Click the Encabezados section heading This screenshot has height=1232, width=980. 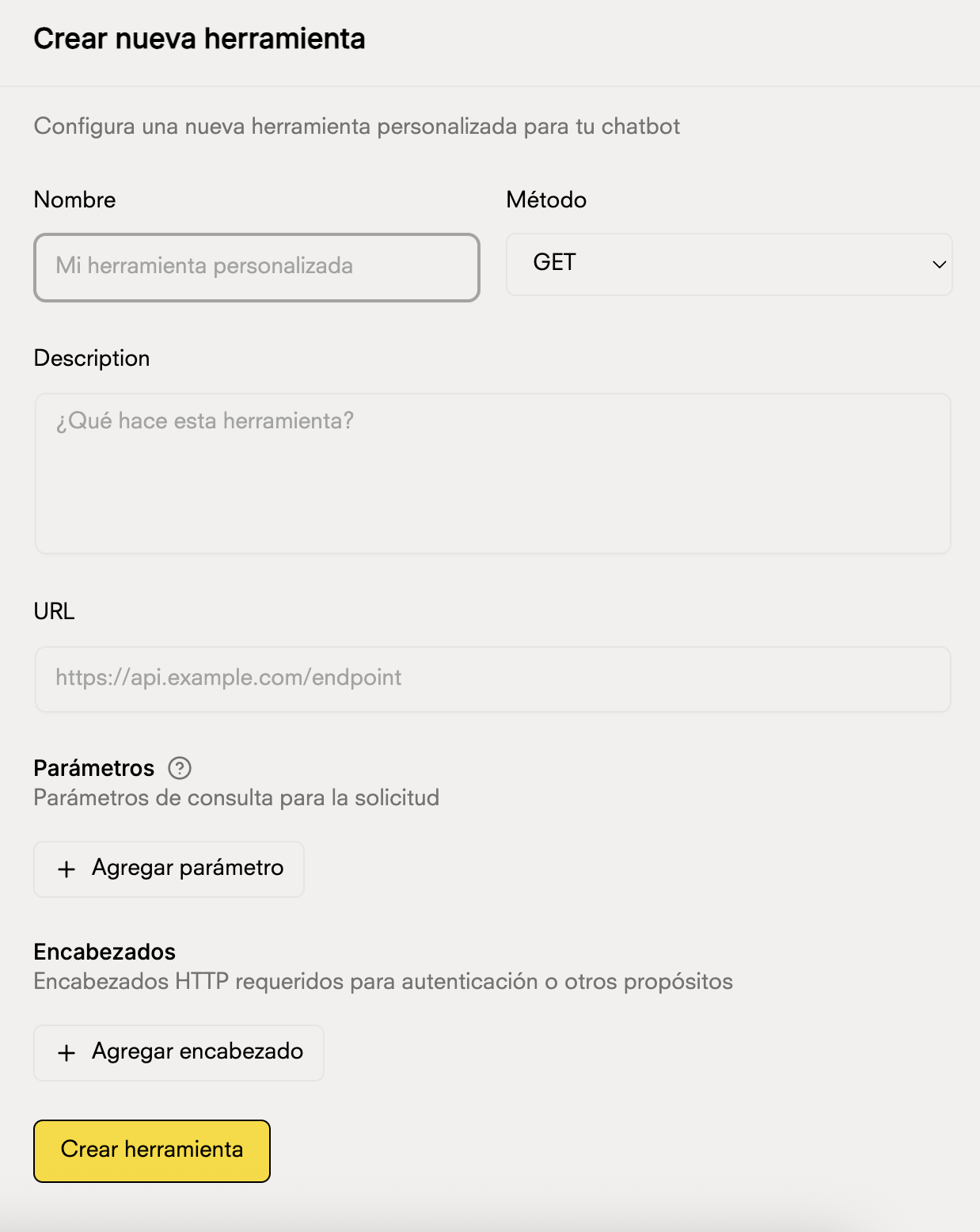pos(104,952)
